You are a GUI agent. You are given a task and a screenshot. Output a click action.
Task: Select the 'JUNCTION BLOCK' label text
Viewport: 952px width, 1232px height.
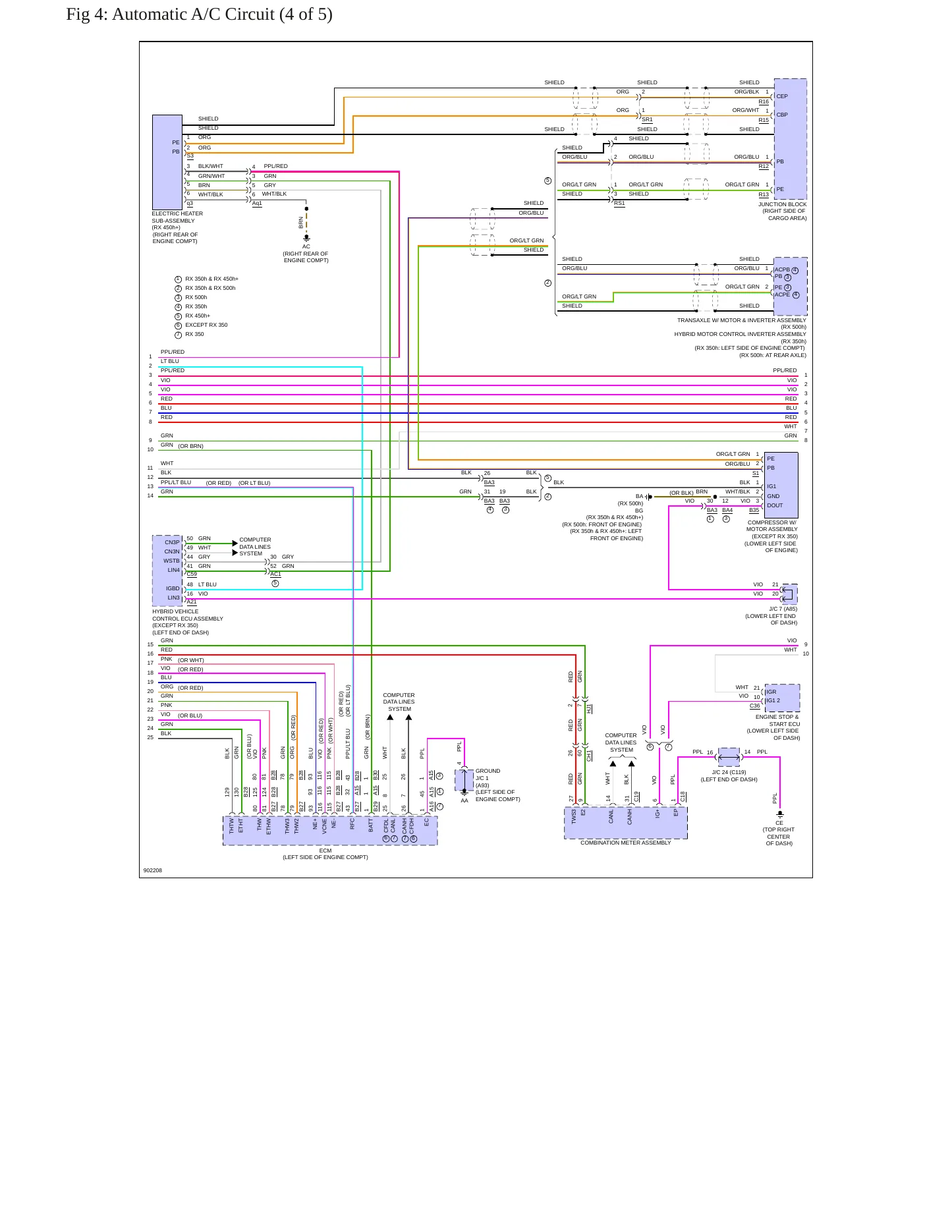[783, 204]
